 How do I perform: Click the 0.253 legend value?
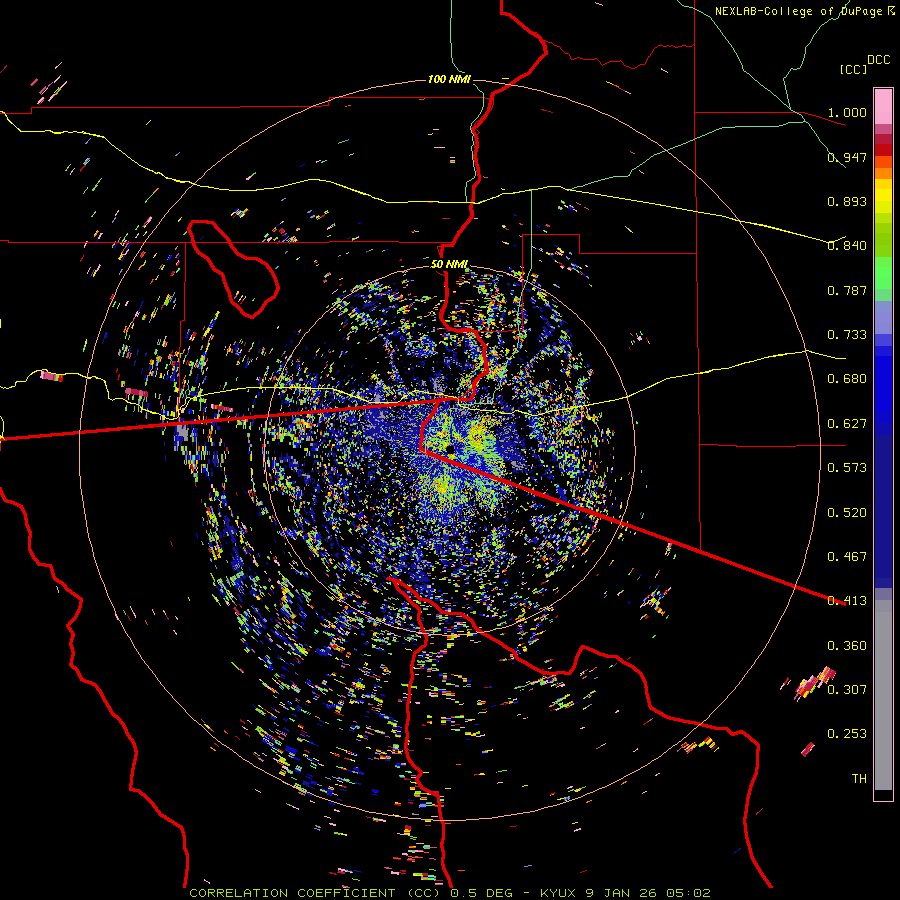coord(847,734)
